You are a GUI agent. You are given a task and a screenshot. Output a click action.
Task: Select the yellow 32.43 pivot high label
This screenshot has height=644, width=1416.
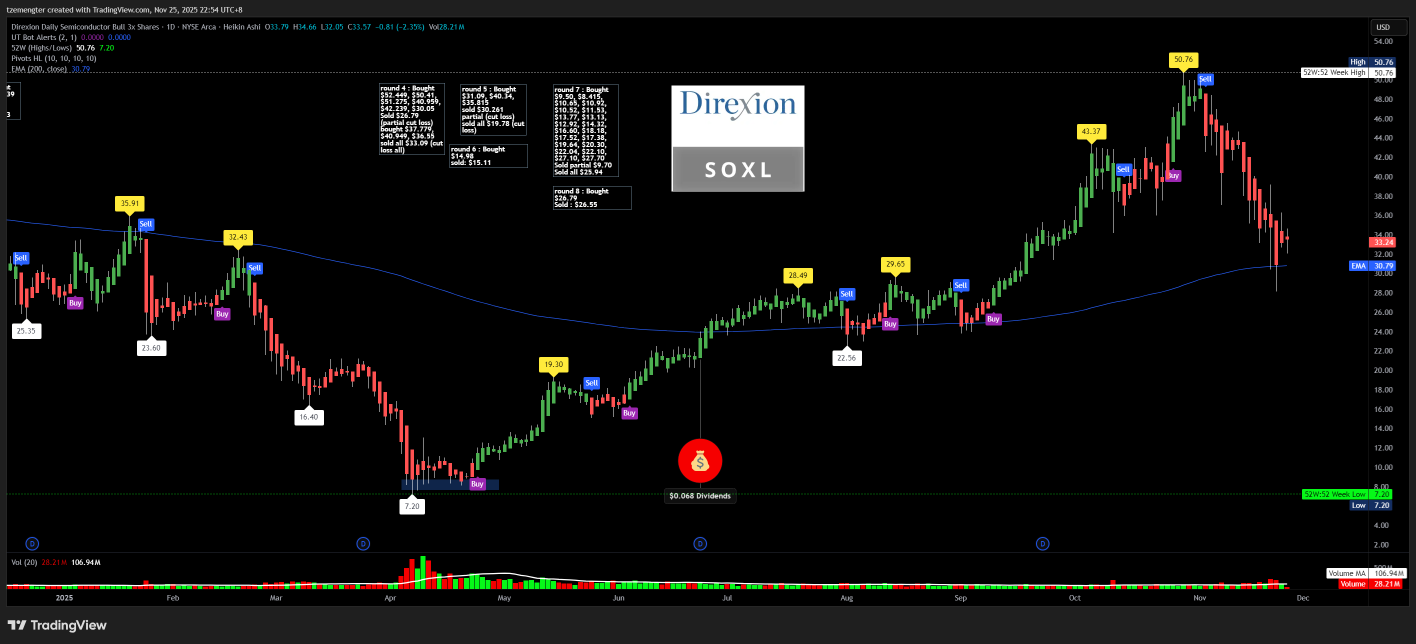click(237, 237)
